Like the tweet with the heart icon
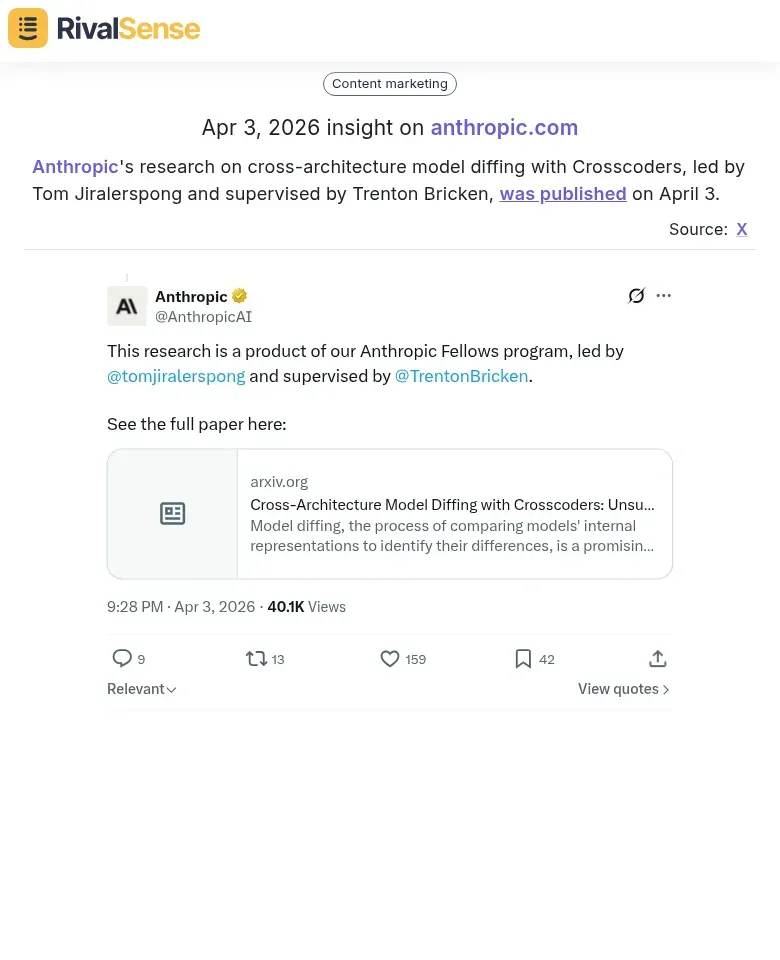 pos(390,658)
